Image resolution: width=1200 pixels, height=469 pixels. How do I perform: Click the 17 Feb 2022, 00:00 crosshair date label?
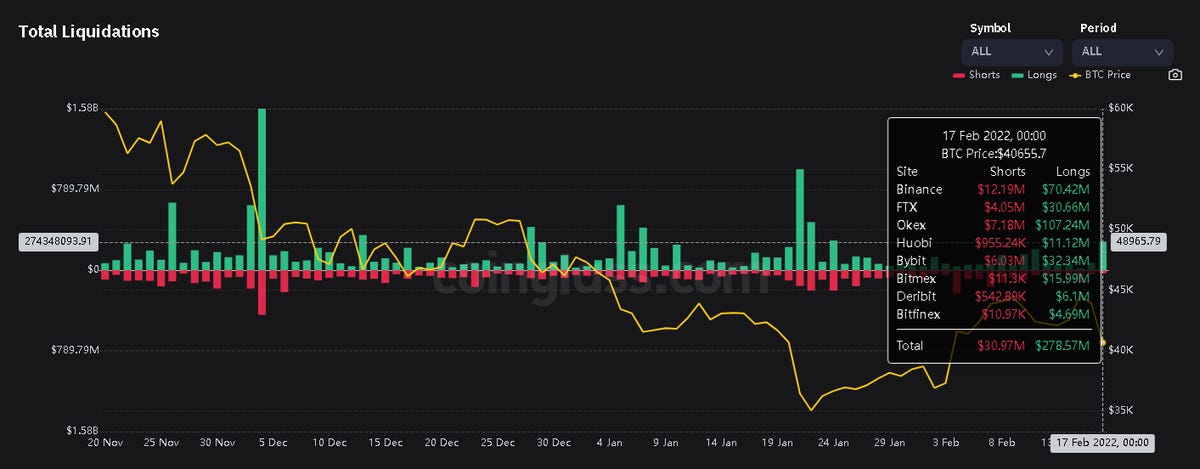tap(1102, 443)
